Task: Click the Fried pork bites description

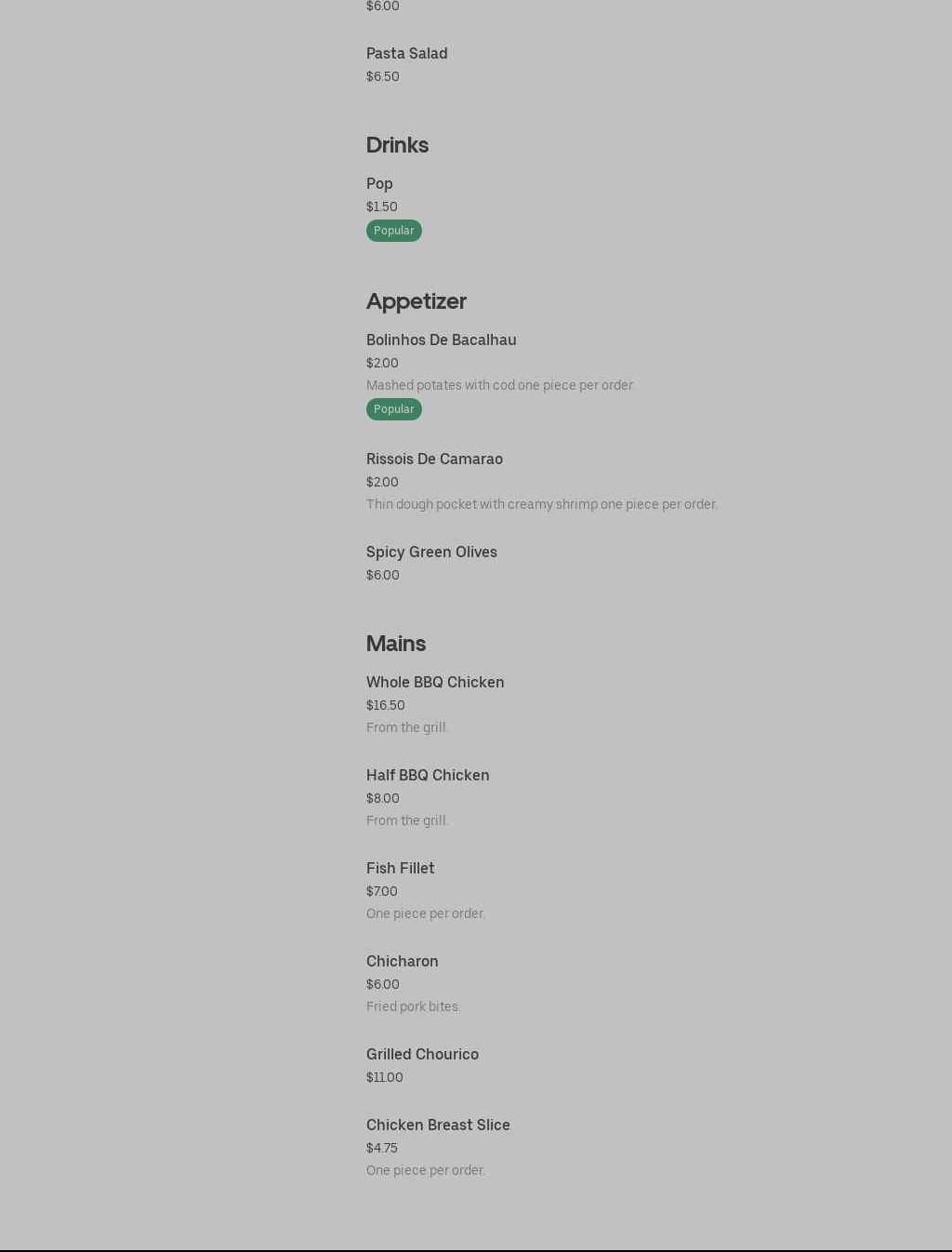Action: tap(414, 1007)
